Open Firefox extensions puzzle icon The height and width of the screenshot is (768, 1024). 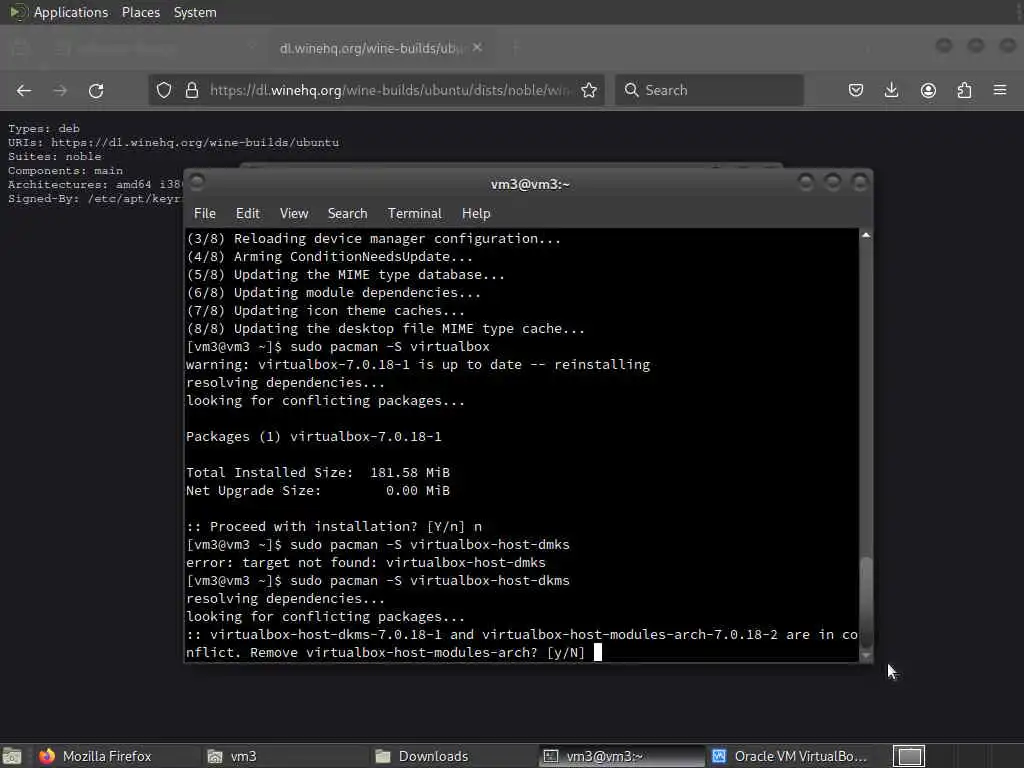click(x=964, y=90)
